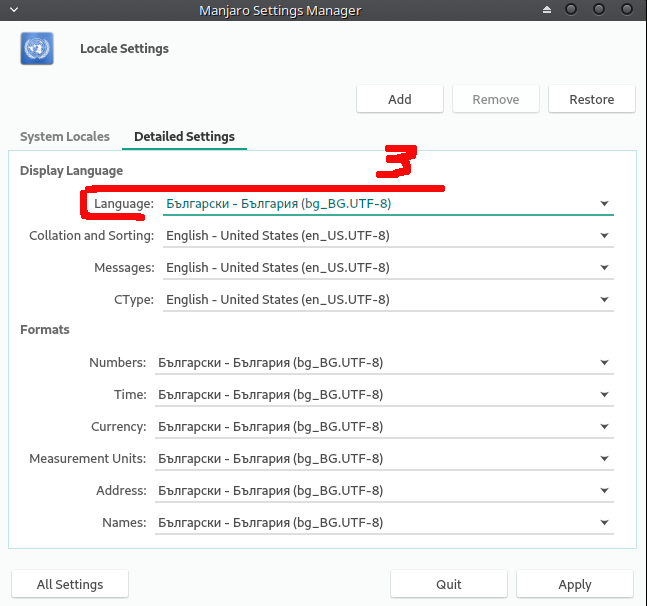This screenshot has width=647, height=606.
Task: Click the Collation and Sorting label
Action: 91,236
